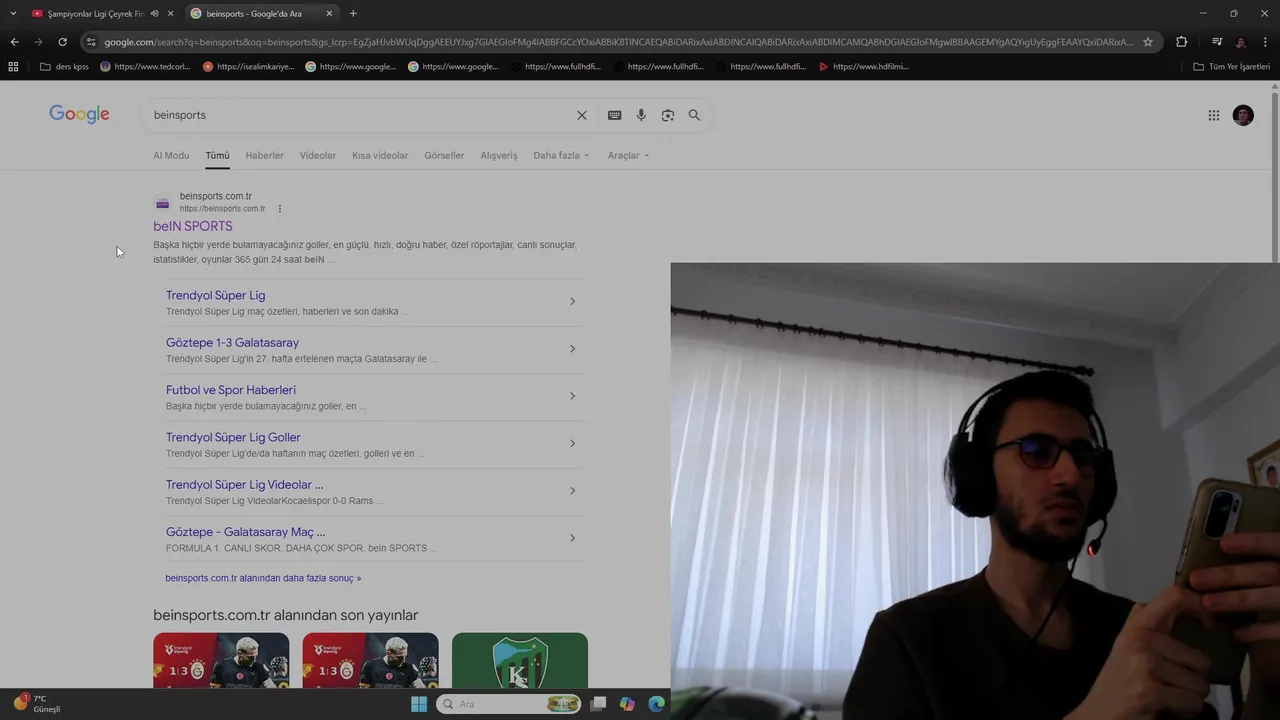The height and width of the screenshot is (720, 1280).
Task: Open the Tüm Yer İşaretleri folder
Action: pyautogui.click(x=1232, y=67)
